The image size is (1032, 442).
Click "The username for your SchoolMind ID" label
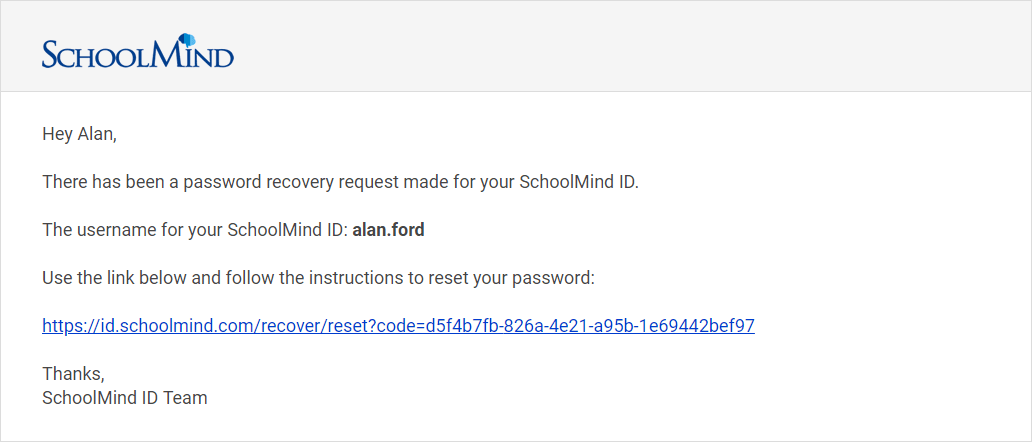[195, 230]
